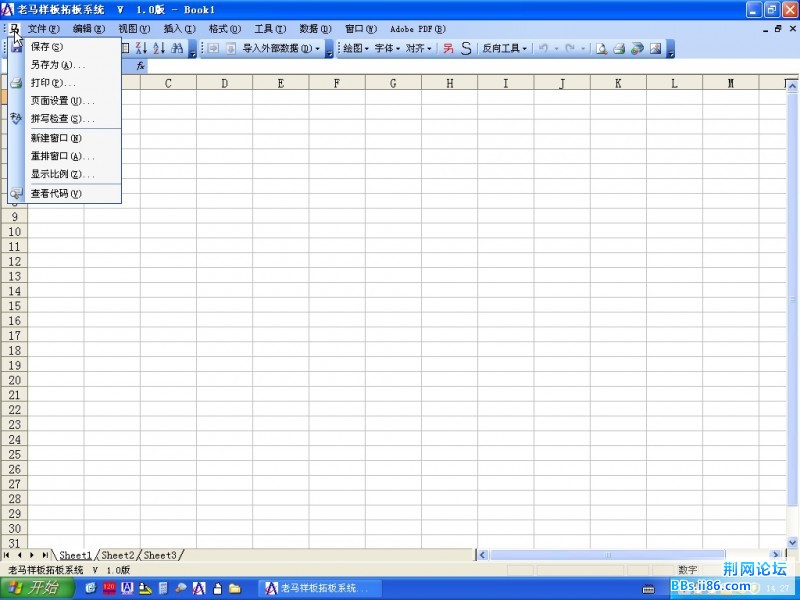Click the picture icon at toolbar end
Image resolution: width=800 pixels, height=600 pixels.
click(x=655, y=48)
